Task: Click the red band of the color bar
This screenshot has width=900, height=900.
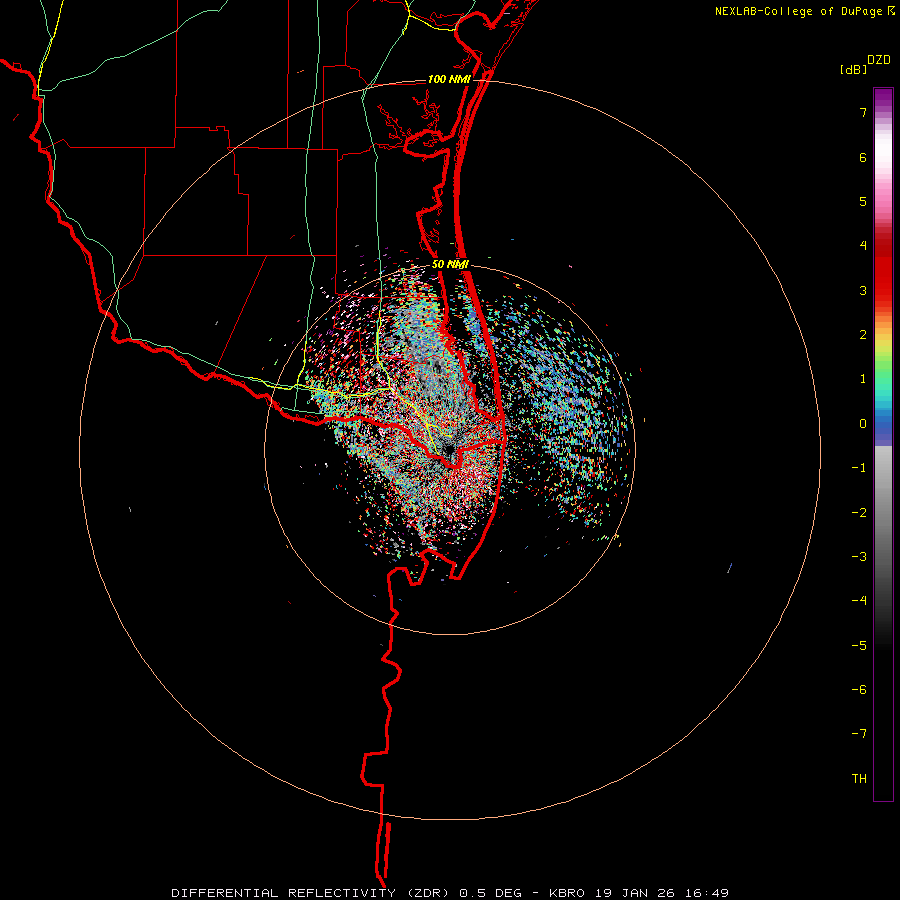Action: pyautogui.click(x=883, y=270)
